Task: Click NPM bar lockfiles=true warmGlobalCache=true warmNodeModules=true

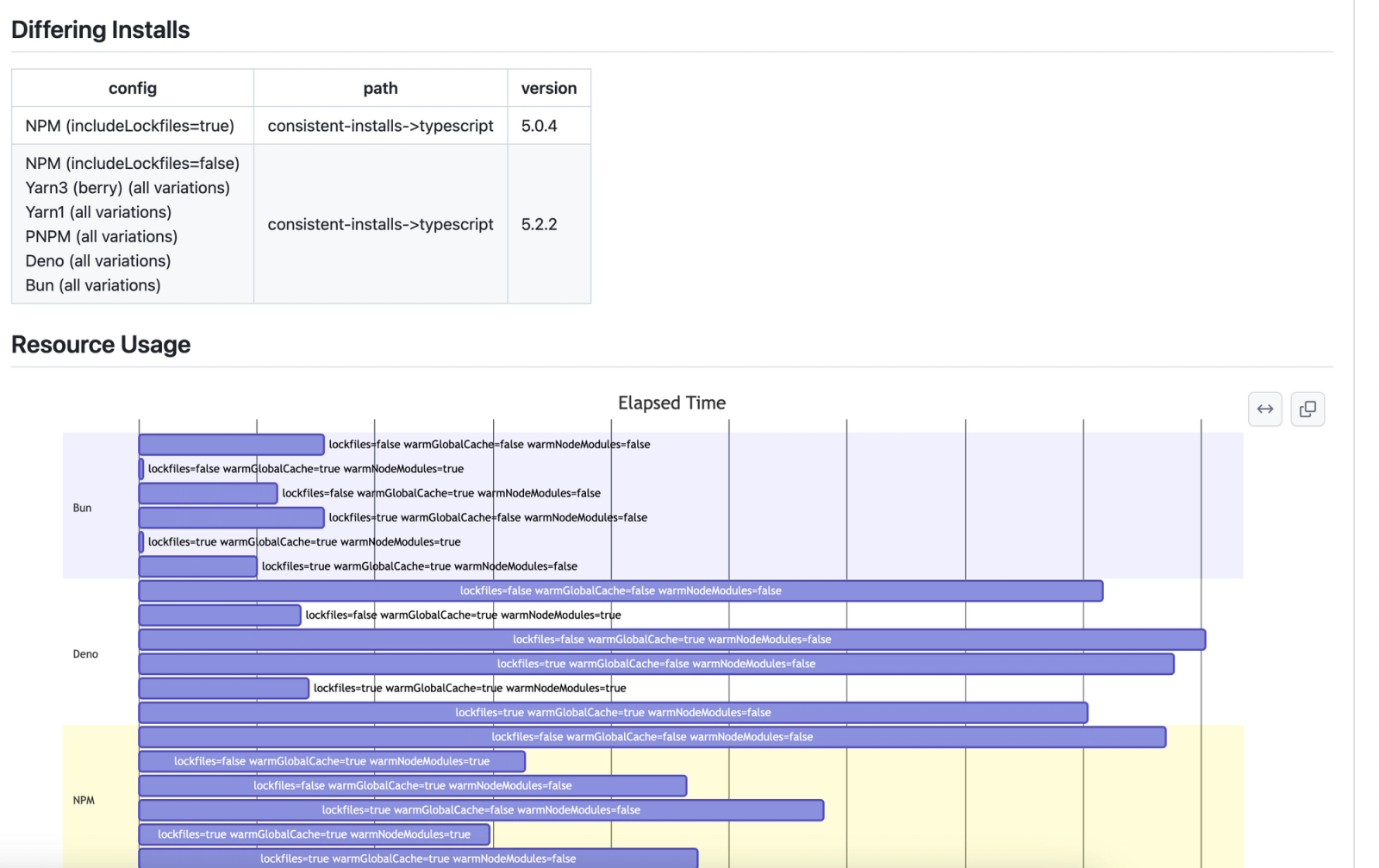Action: coord(315,834)
